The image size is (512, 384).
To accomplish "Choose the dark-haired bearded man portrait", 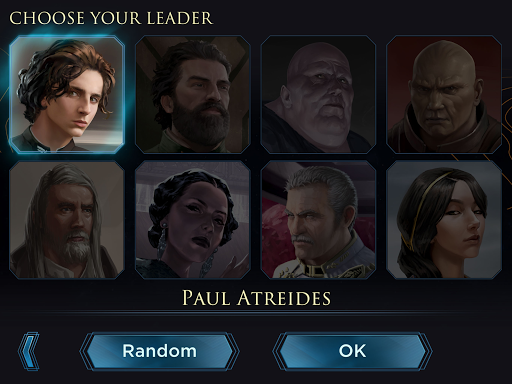I will coord(193,95).
